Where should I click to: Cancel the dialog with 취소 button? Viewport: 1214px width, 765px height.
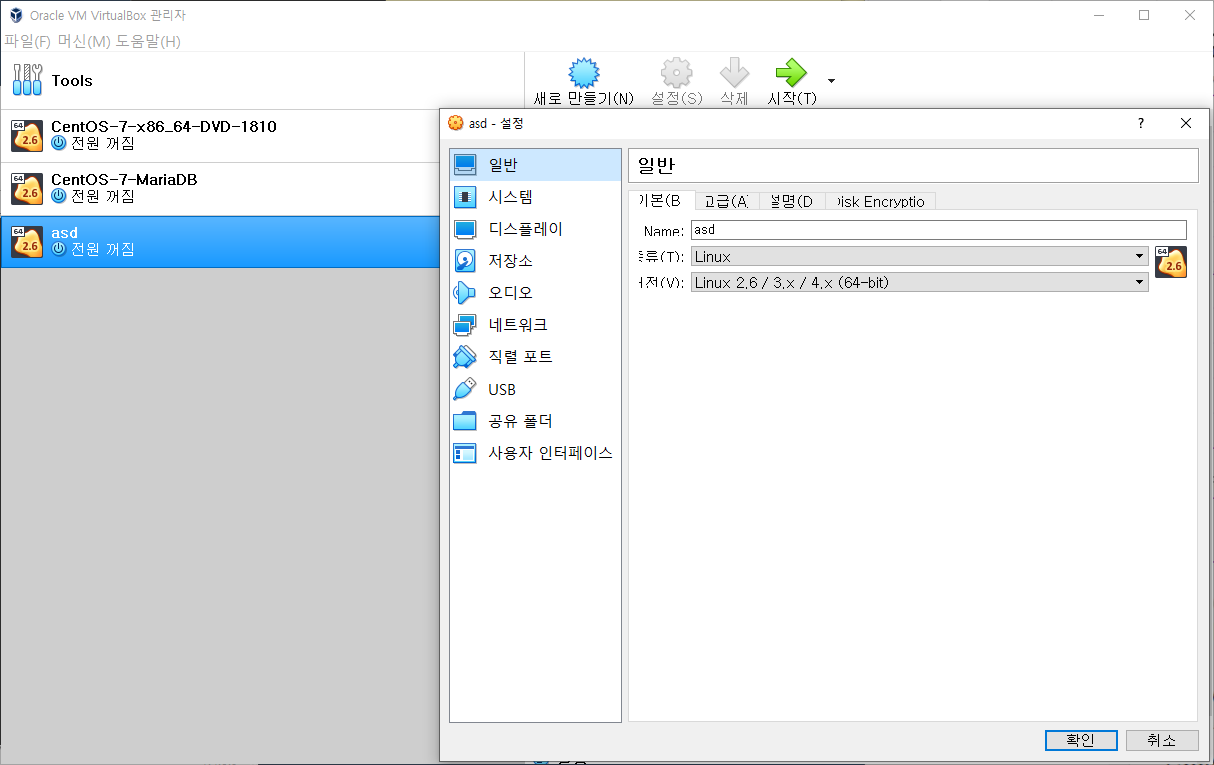pyautogui.click(x=1162, y=740)
